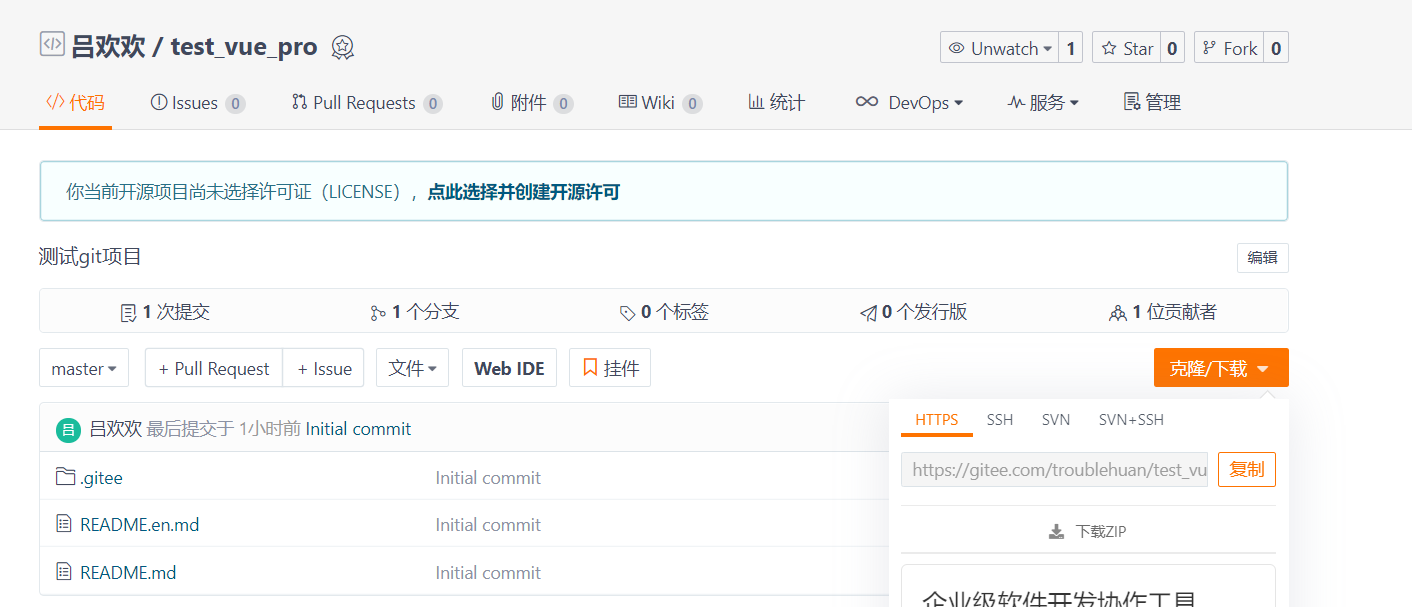Click the .gitee folder icon
1412x607 pixels.
65,477
